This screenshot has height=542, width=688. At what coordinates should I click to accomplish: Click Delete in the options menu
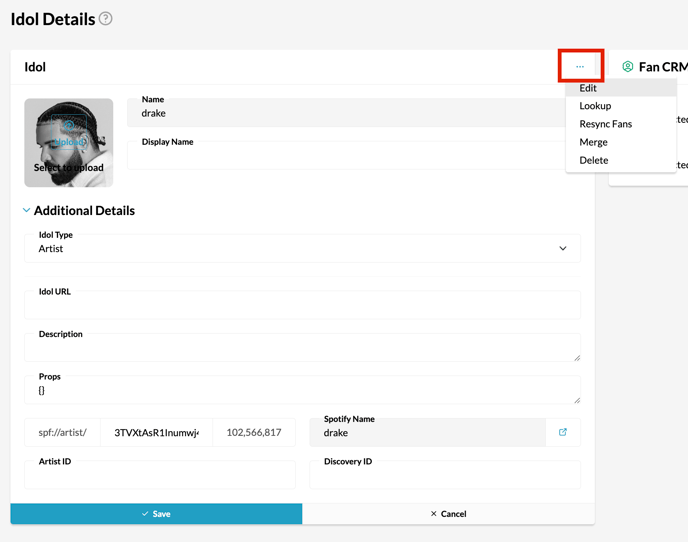point(593,160)
